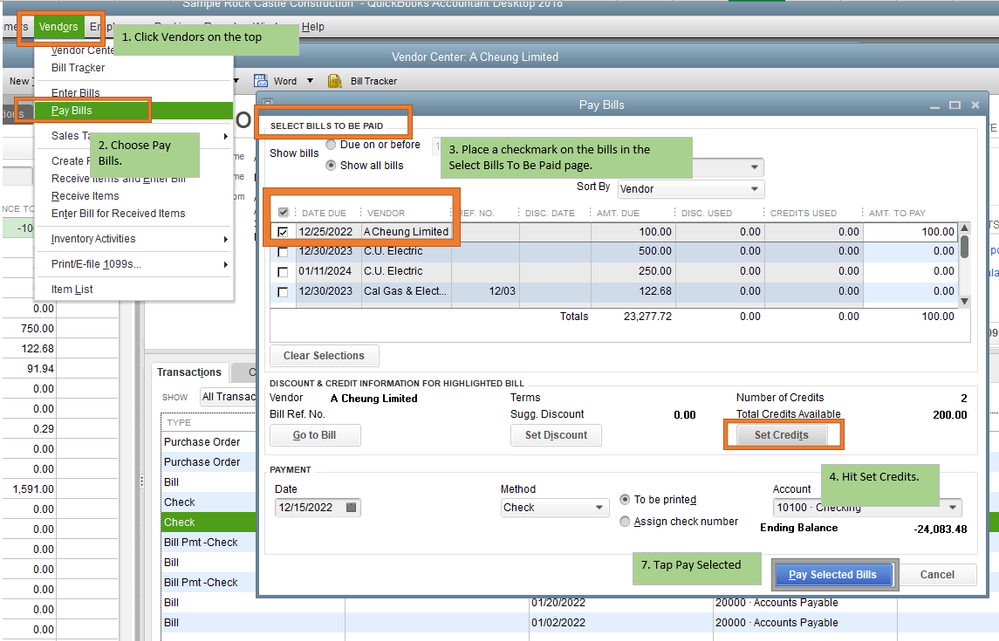Switch to the Transactions tab

189,372
